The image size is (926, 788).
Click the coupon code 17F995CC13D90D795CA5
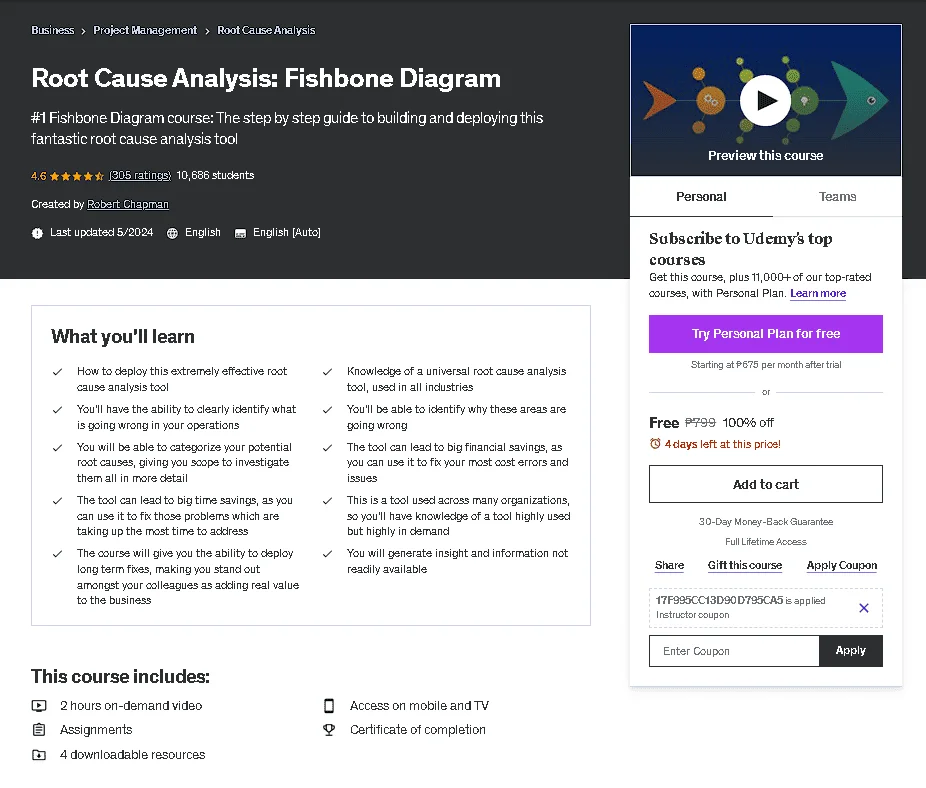[719, 600]
